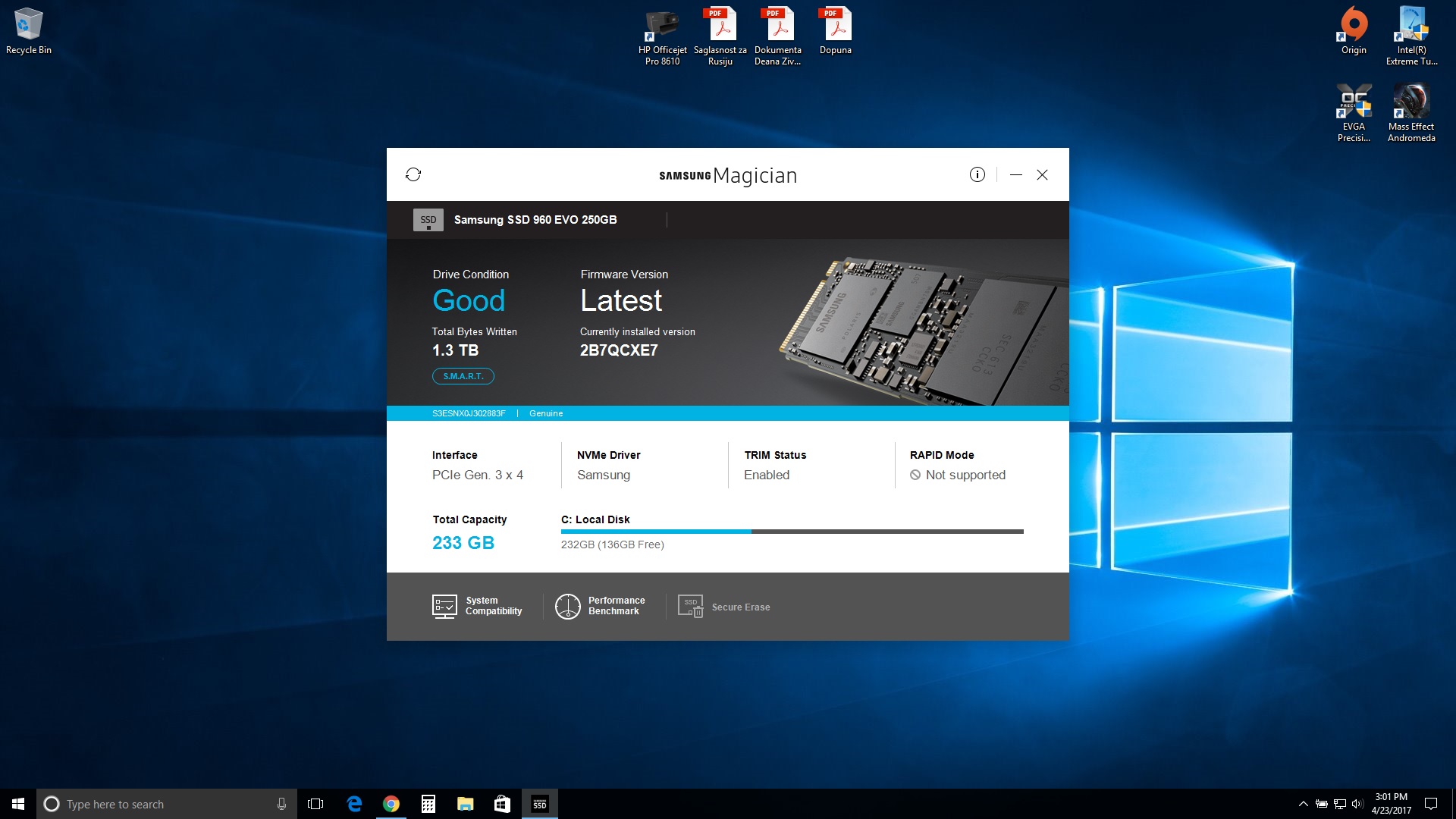Refresh drive info in Samsung Magician

413,174
